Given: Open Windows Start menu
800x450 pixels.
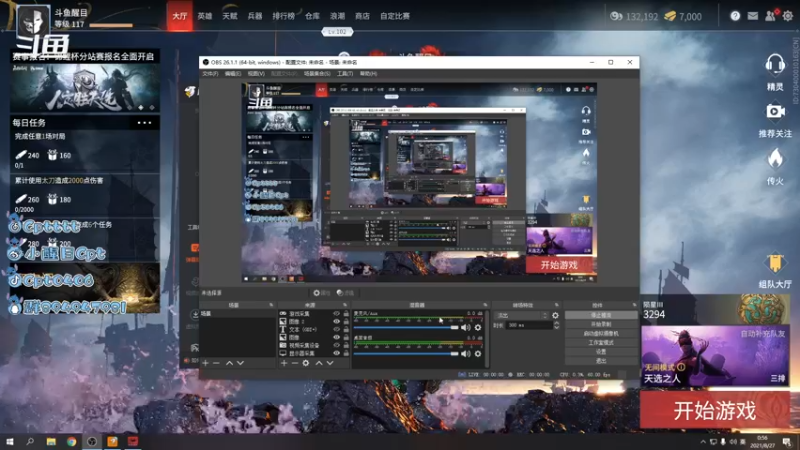Looking at the screenshot, I should point(9,441).
